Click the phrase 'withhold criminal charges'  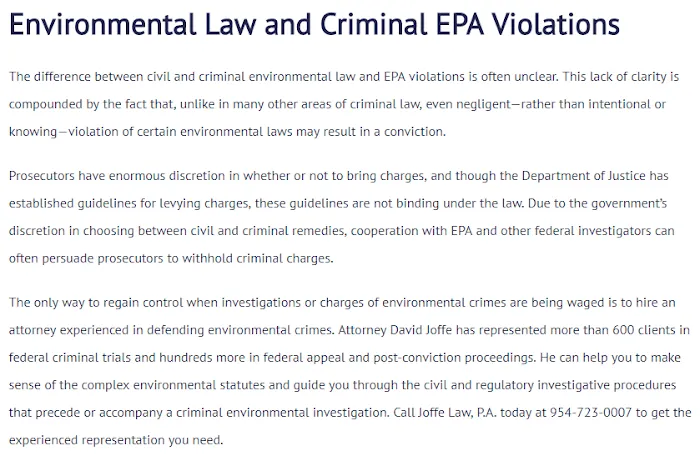pos(257,258)
